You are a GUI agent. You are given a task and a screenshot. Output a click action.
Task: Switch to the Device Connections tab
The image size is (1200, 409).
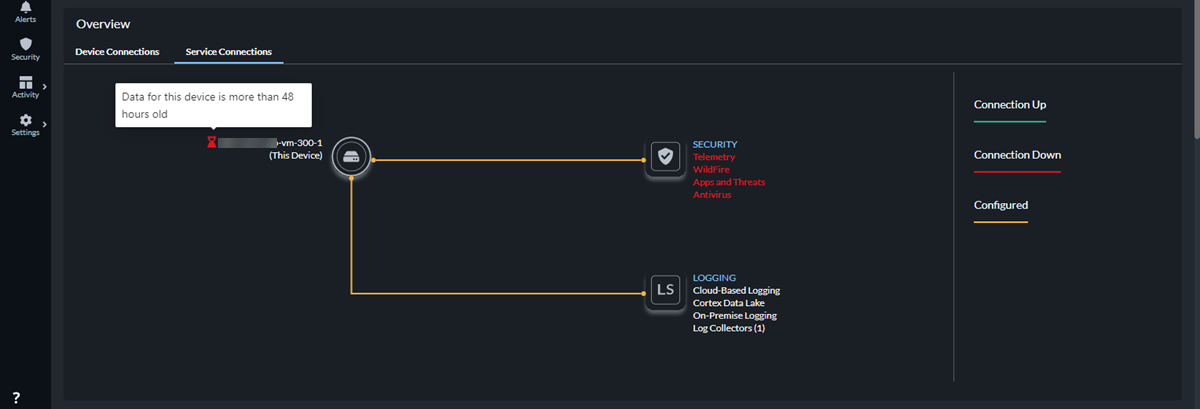tap(117, 51)
